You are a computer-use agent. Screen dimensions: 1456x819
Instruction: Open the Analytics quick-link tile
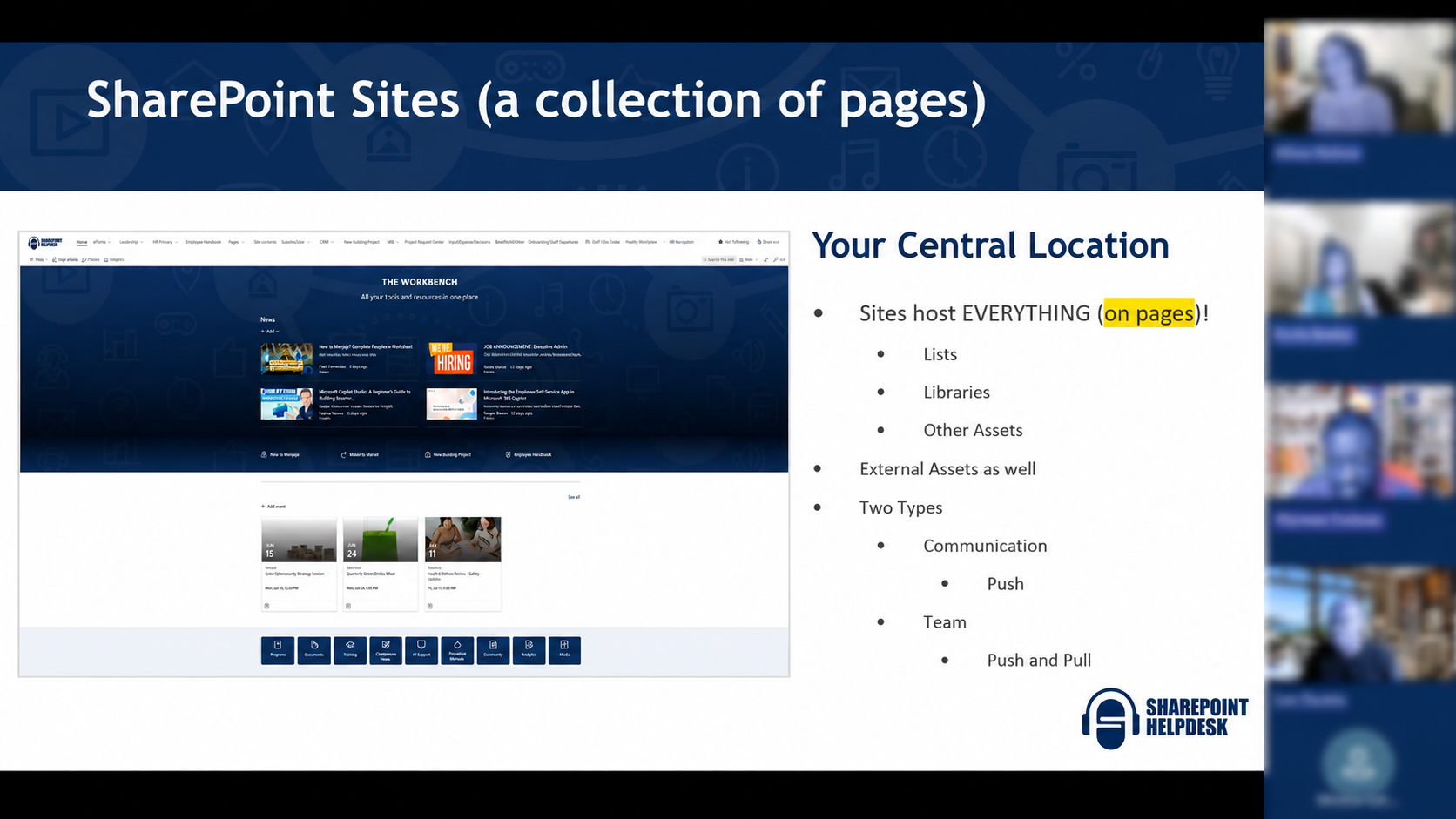pos(529,650)
